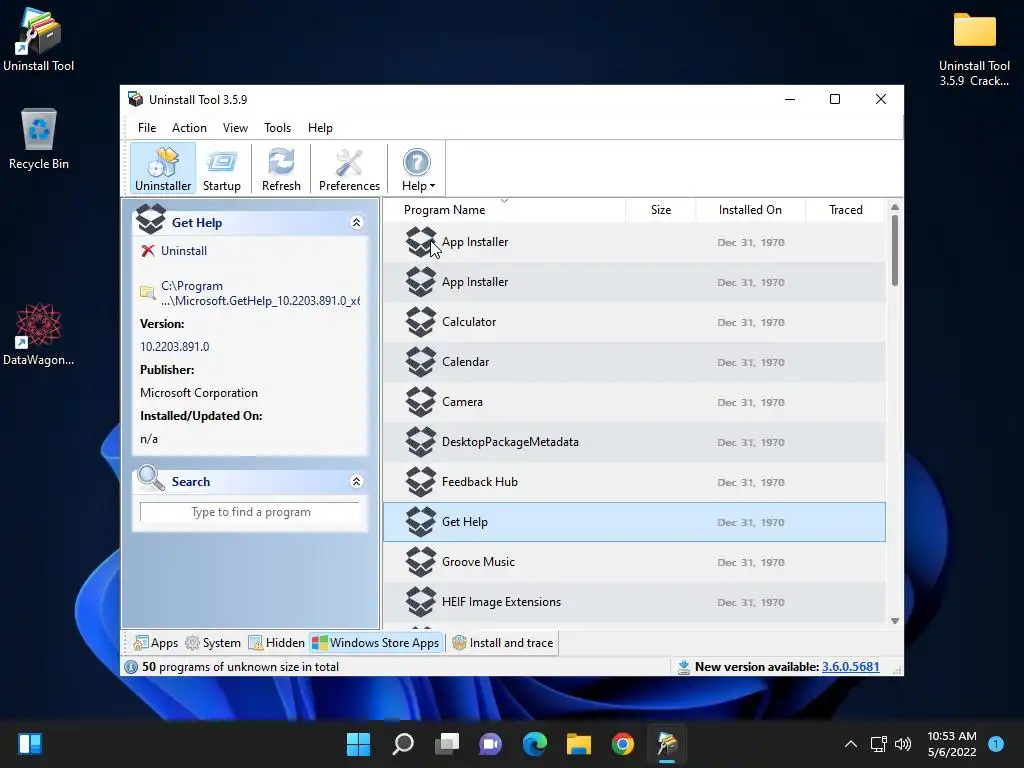Image resolution: width=1024 pixels, height=768 pixels.
Task: Select the HEIF Image Extensions row
Action: click(634, 601)
